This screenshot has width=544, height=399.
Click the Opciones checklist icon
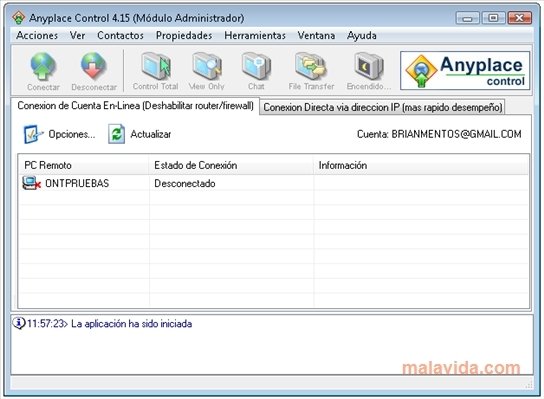click(x=33, y=134)
